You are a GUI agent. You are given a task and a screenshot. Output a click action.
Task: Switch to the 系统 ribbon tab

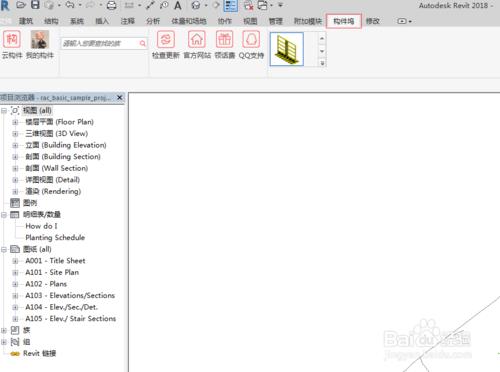pos(77,21)
